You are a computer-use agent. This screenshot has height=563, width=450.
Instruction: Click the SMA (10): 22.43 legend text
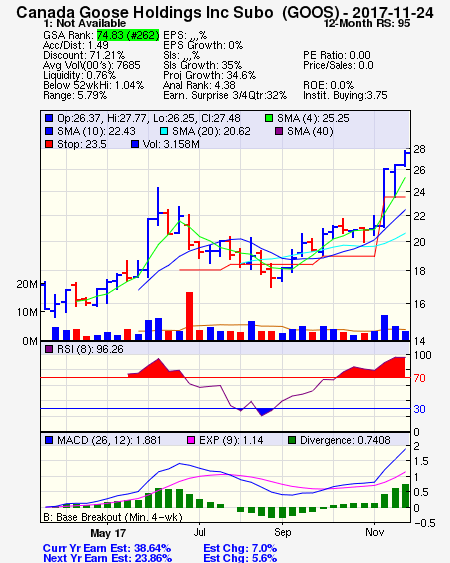pos(96,131)
